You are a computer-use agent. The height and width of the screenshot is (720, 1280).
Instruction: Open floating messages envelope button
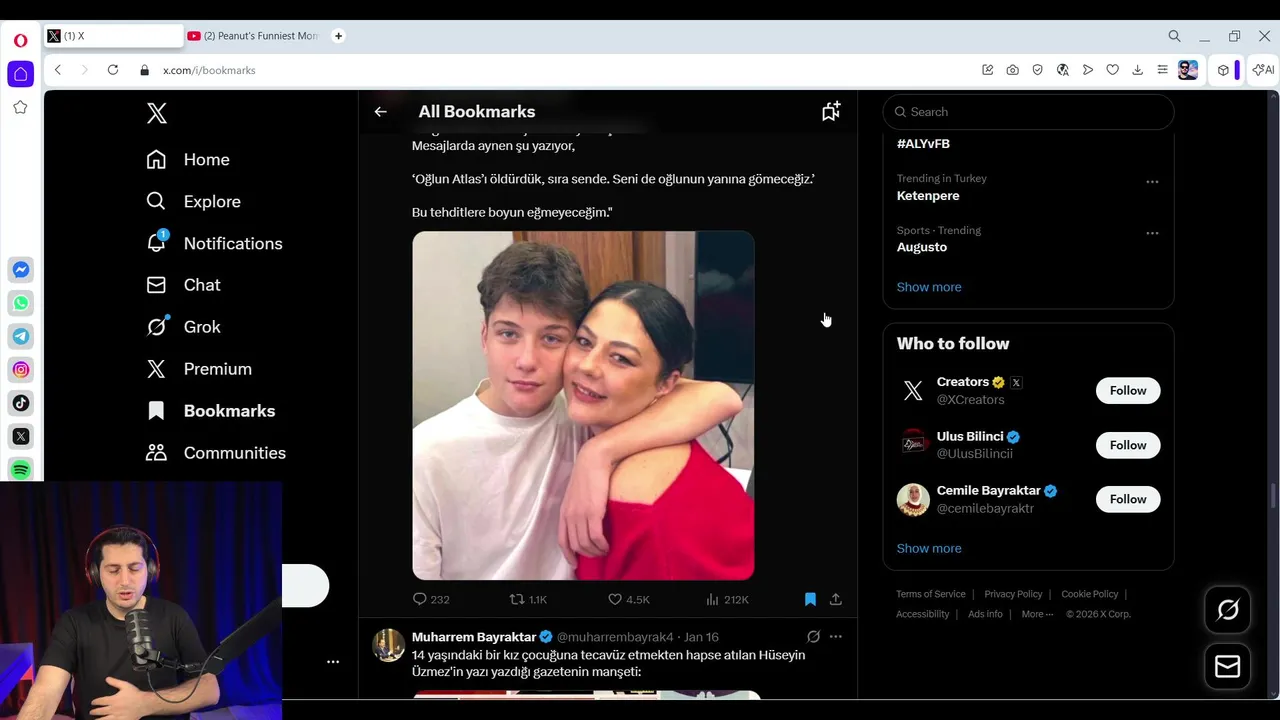[1228, 667]
